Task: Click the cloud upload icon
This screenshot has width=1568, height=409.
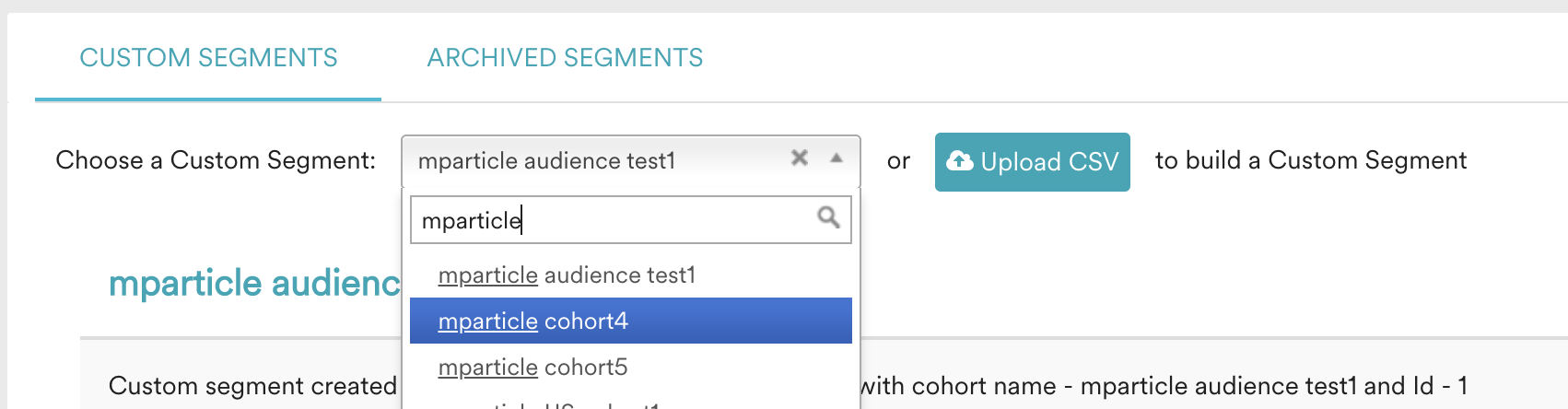Action: pos(960,161)
